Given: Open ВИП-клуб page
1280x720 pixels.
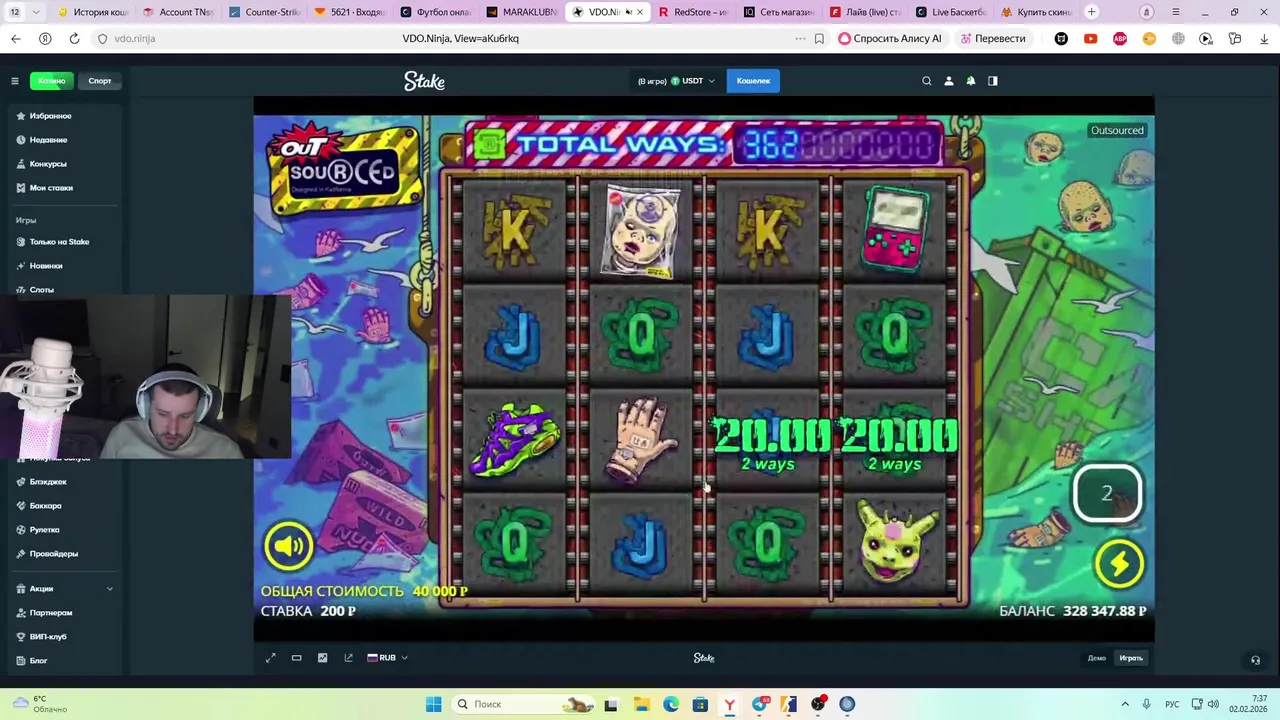Looking at the screenshot, I should [x=48, y=637].
